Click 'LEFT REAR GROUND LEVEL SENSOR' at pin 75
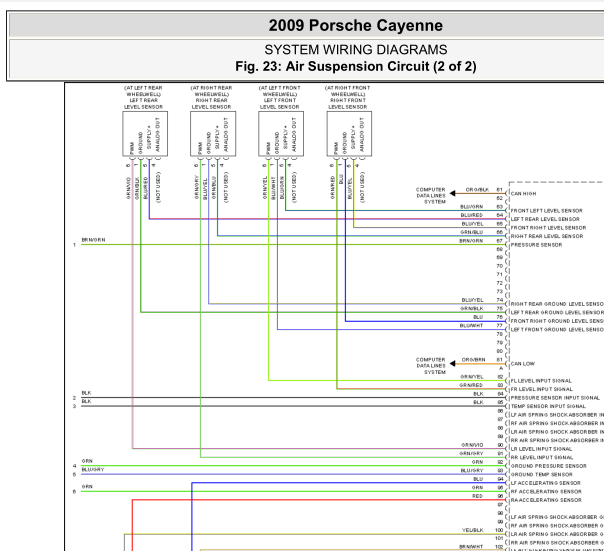The image size is (604, 551). pyautogui.click(x=557, y=312)
